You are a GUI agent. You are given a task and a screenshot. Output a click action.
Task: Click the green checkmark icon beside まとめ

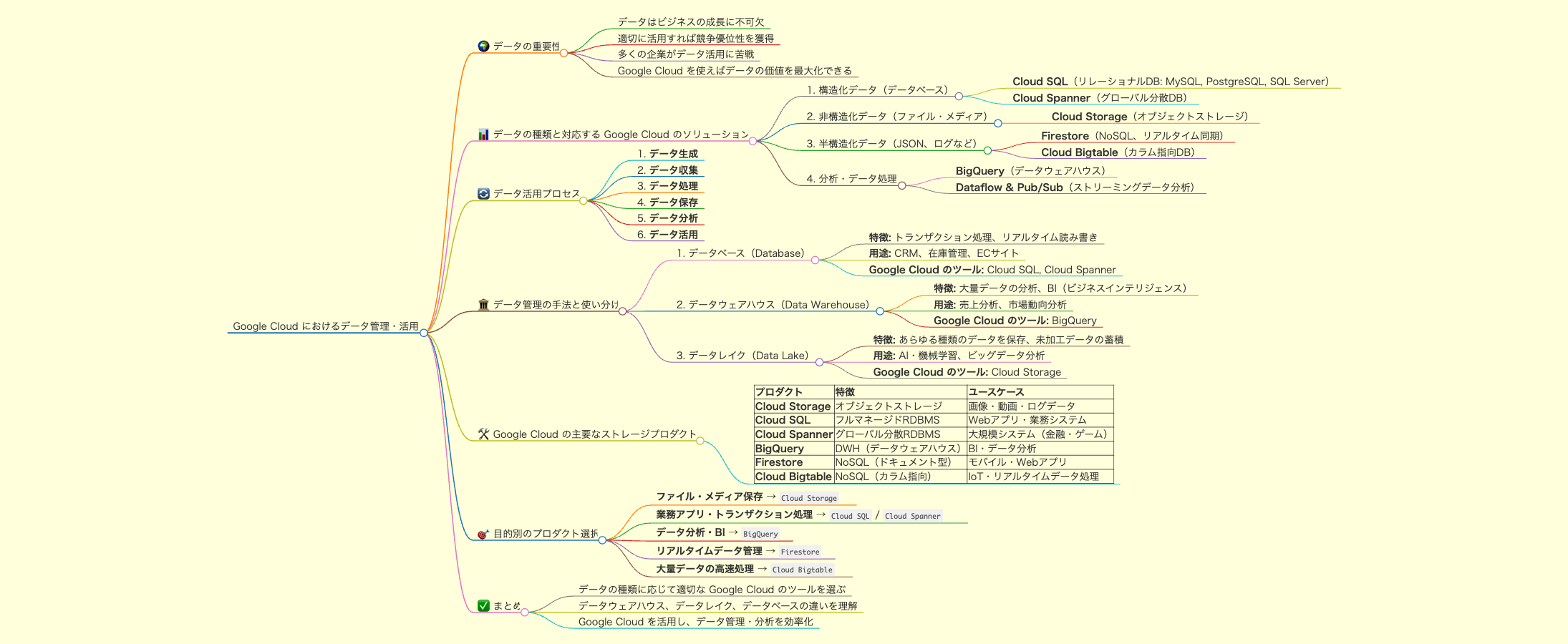point(483,606)
